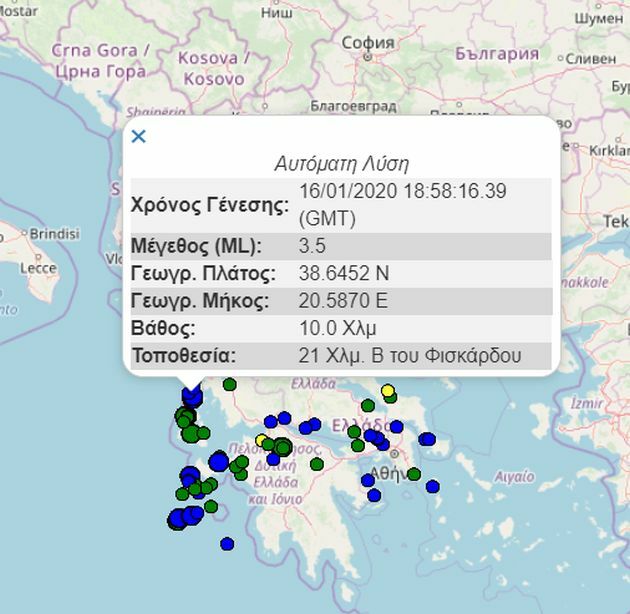630x614 pixels.
Task: Click the Сливен city label
Action: 591,59
